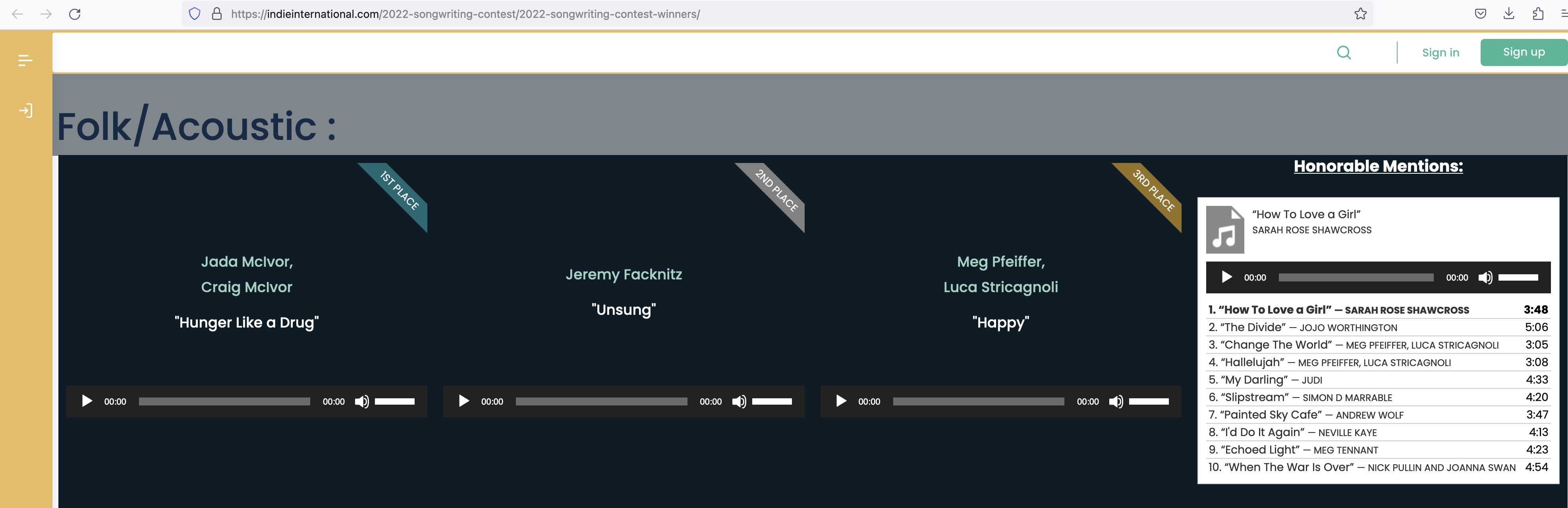Open the sidebar hamburger menu
The width and height of the screenshot is (1568, 508).
point(25,60)
